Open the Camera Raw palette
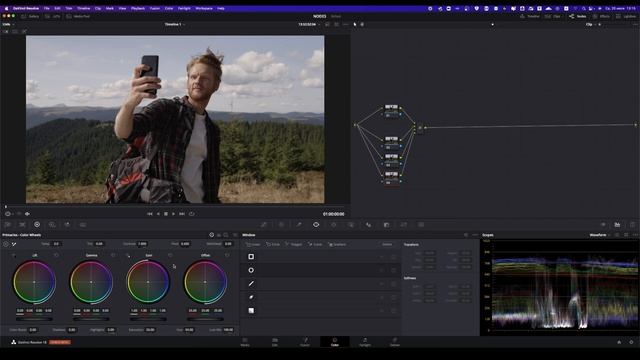 click(x=8, y=224)
